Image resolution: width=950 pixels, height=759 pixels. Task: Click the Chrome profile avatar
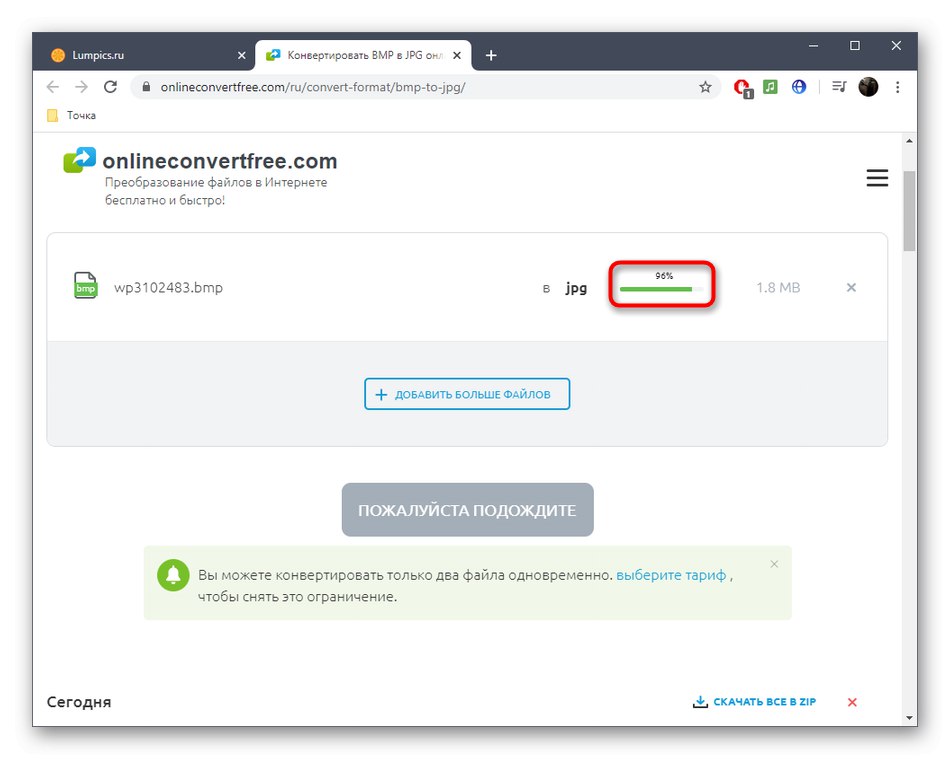(x=868, y=87)
